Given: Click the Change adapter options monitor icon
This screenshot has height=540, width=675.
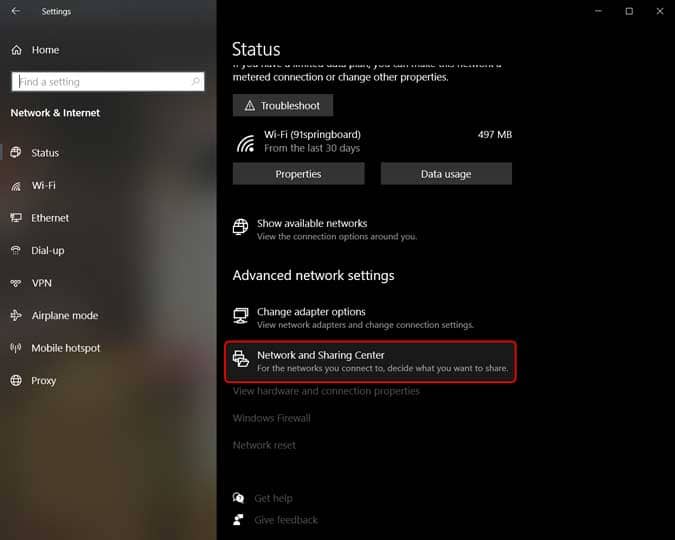Looking at the screenshot, I should [x=241, y=315].
